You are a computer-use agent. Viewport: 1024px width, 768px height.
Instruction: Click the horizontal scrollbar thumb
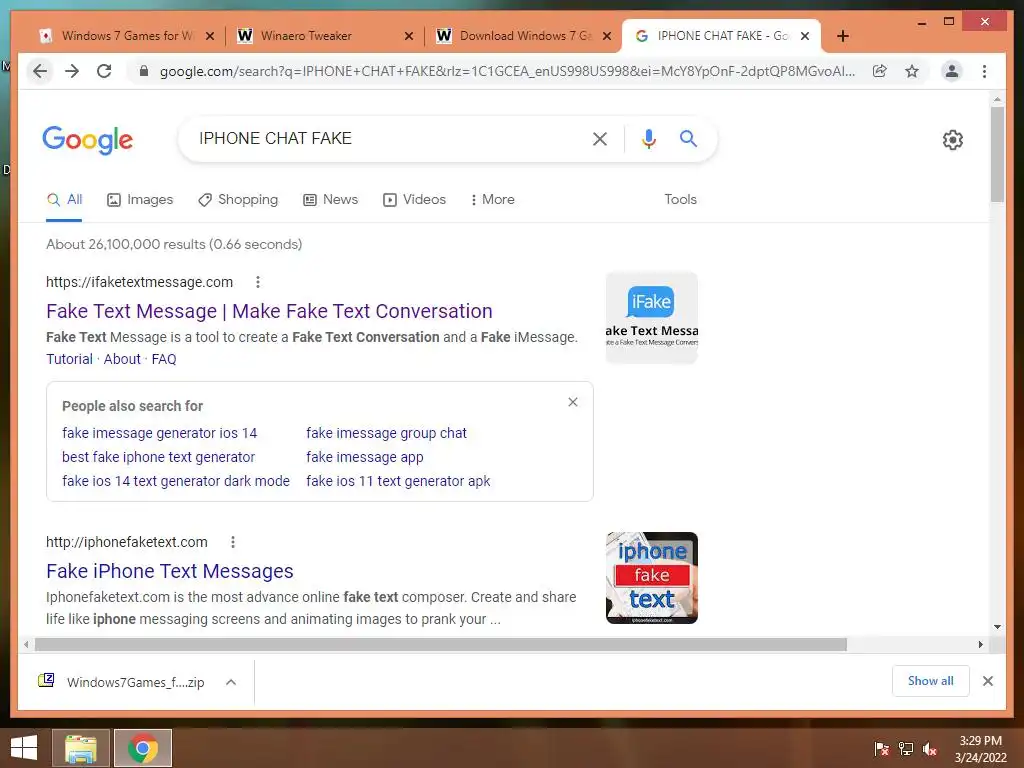[x=441, y=645]
